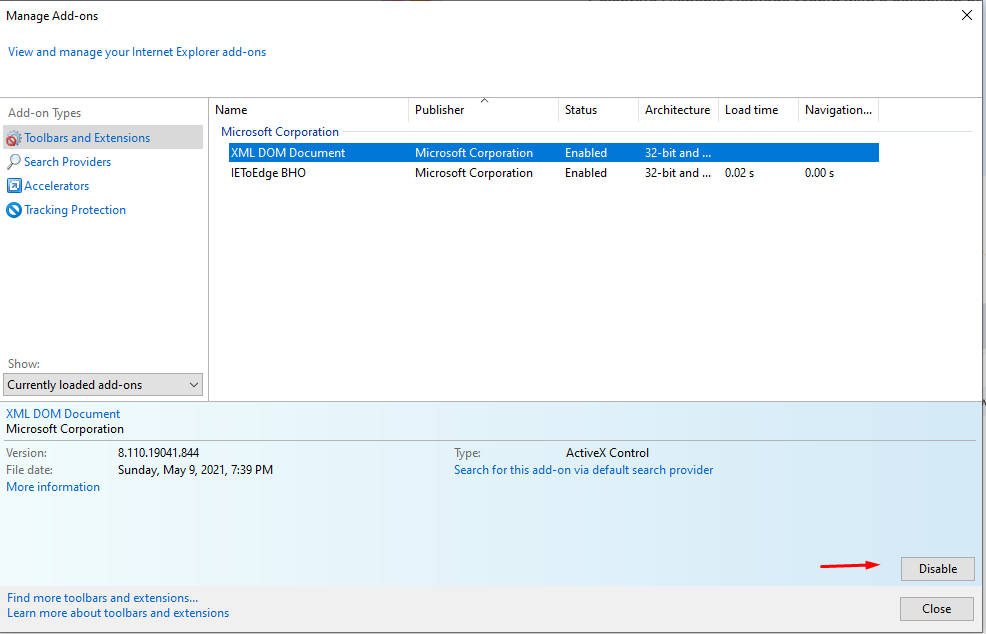Open the Show add-ons dropdown
Viewport: 986px width, 634px height.
(103, 385)
